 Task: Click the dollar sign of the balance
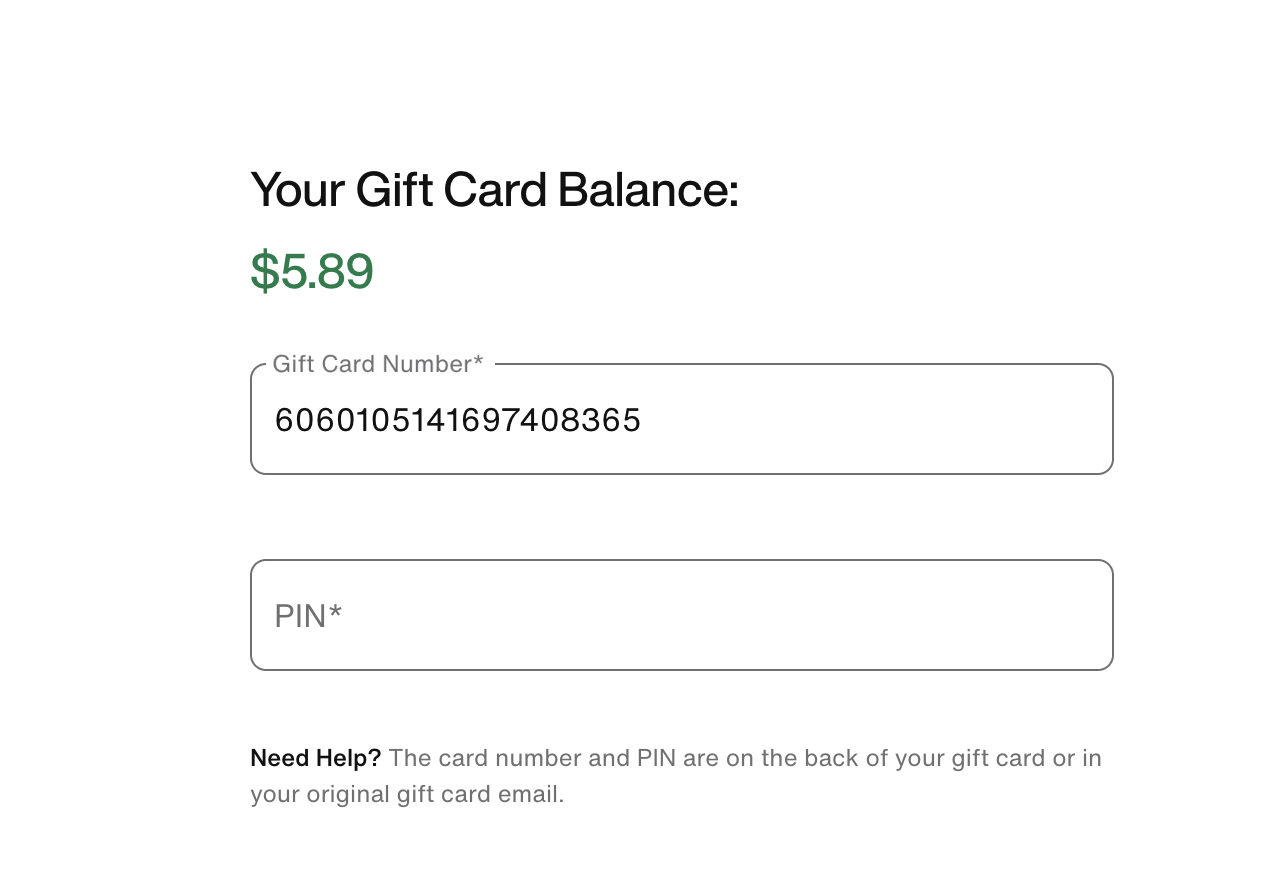[x=264, y=271]
